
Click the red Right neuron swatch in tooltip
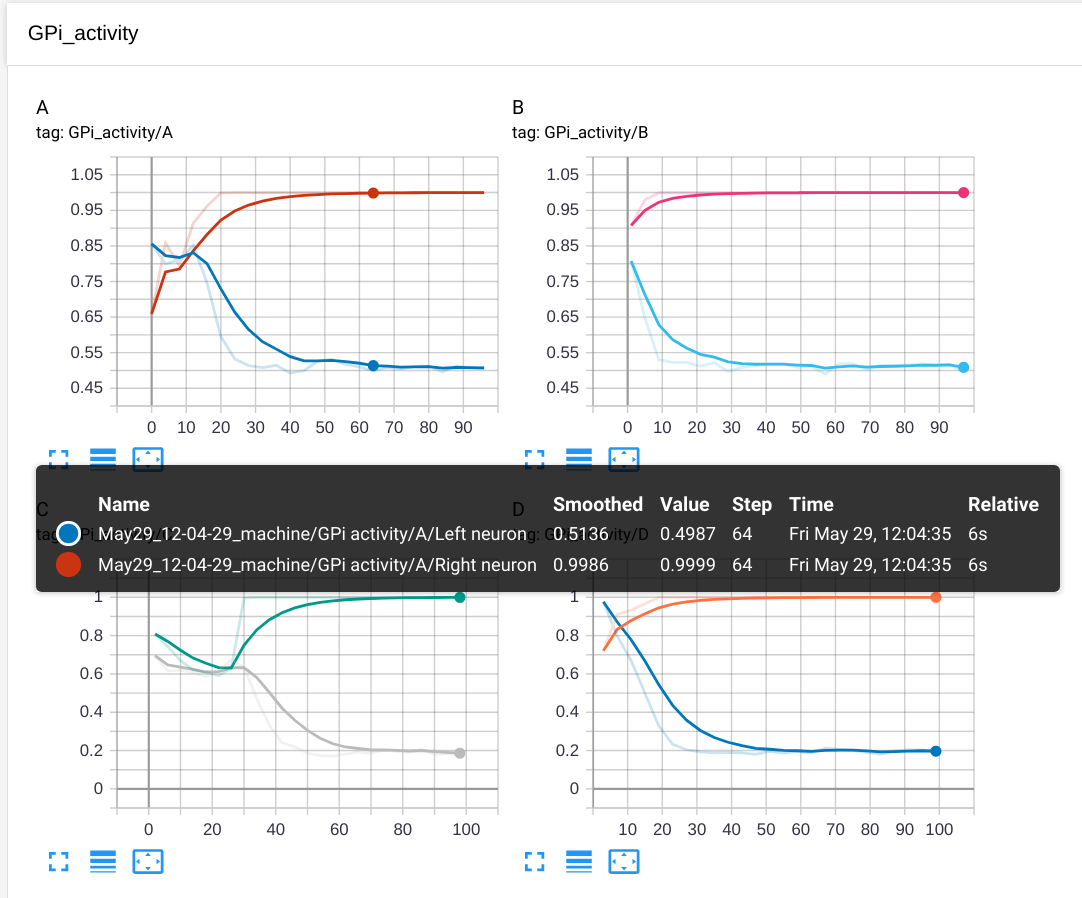69,565
